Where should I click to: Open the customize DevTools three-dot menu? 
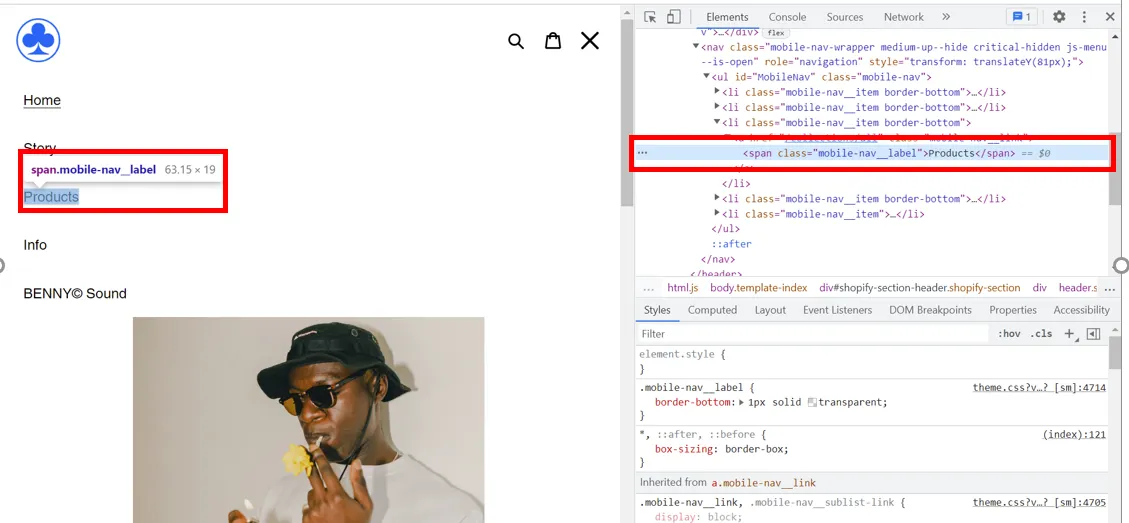1084,17
